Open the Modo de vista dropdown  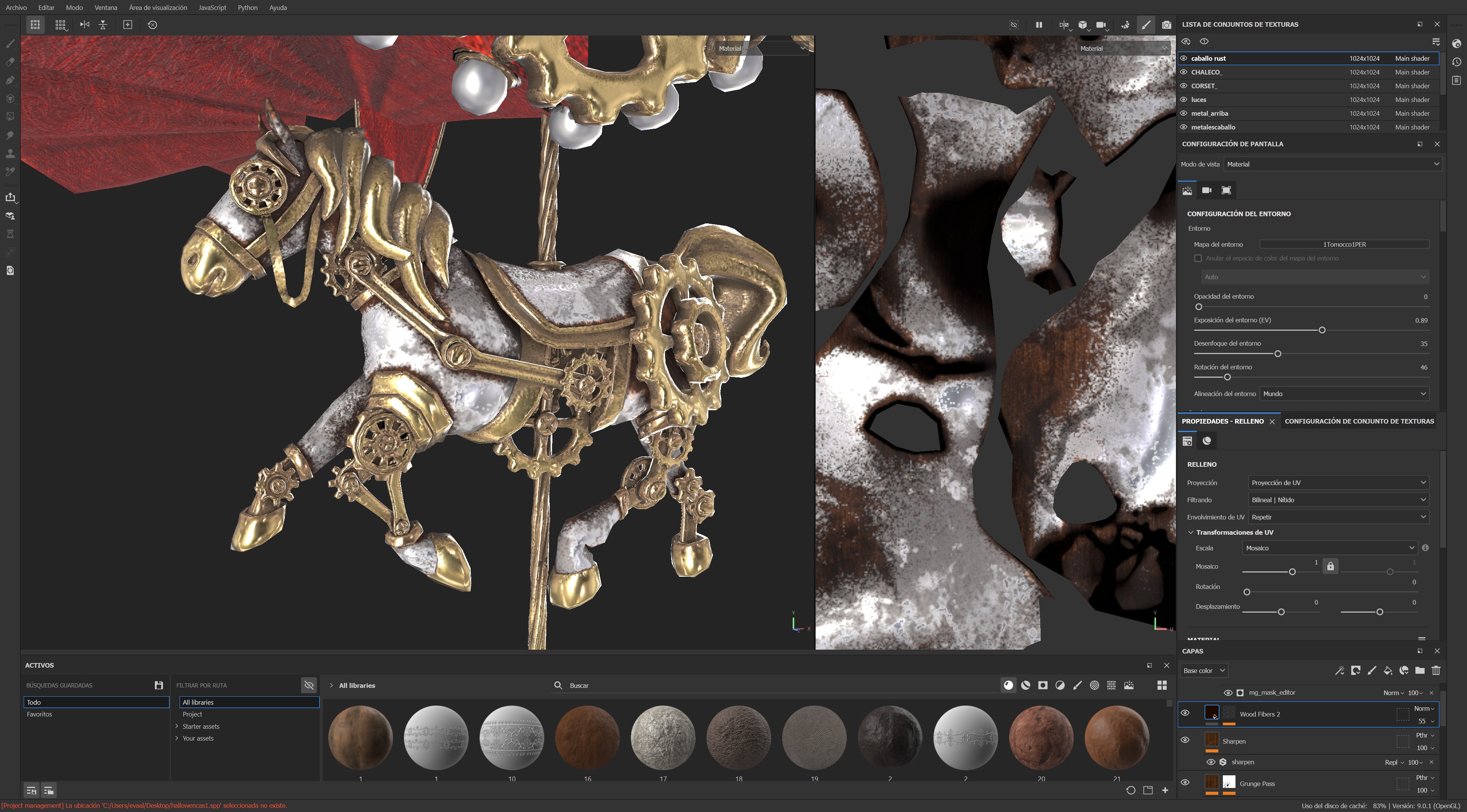coord(1332,164)
